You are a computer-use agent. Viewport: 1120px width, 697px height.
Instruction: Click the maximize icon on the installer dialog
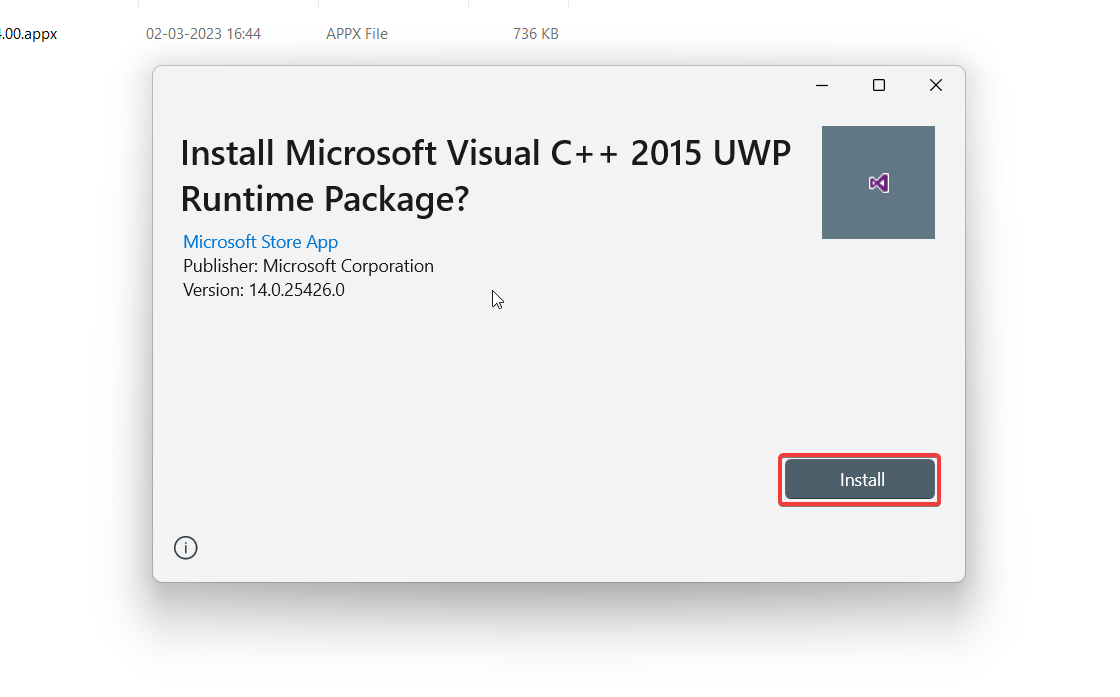point(878,85)
